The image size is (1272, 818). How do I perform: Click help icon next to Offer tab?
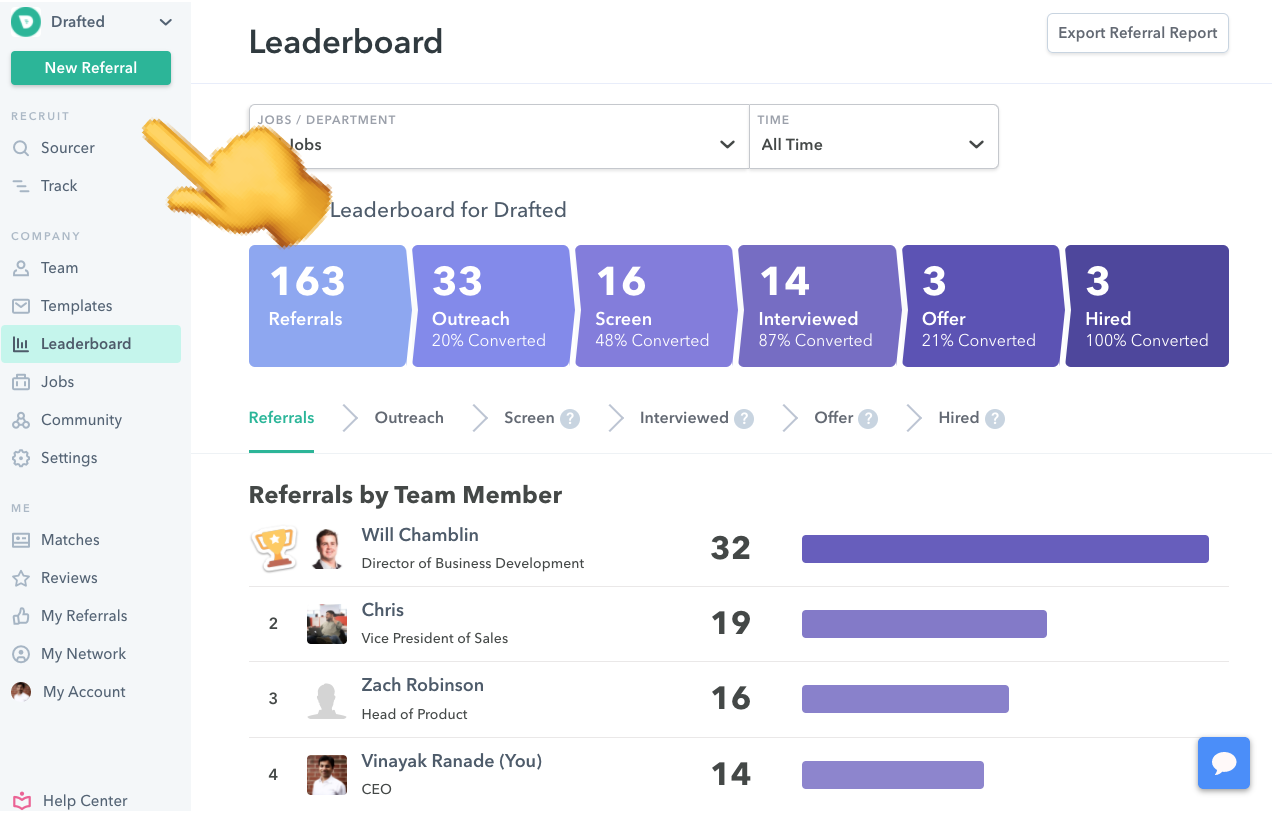[x=868, y=419]
